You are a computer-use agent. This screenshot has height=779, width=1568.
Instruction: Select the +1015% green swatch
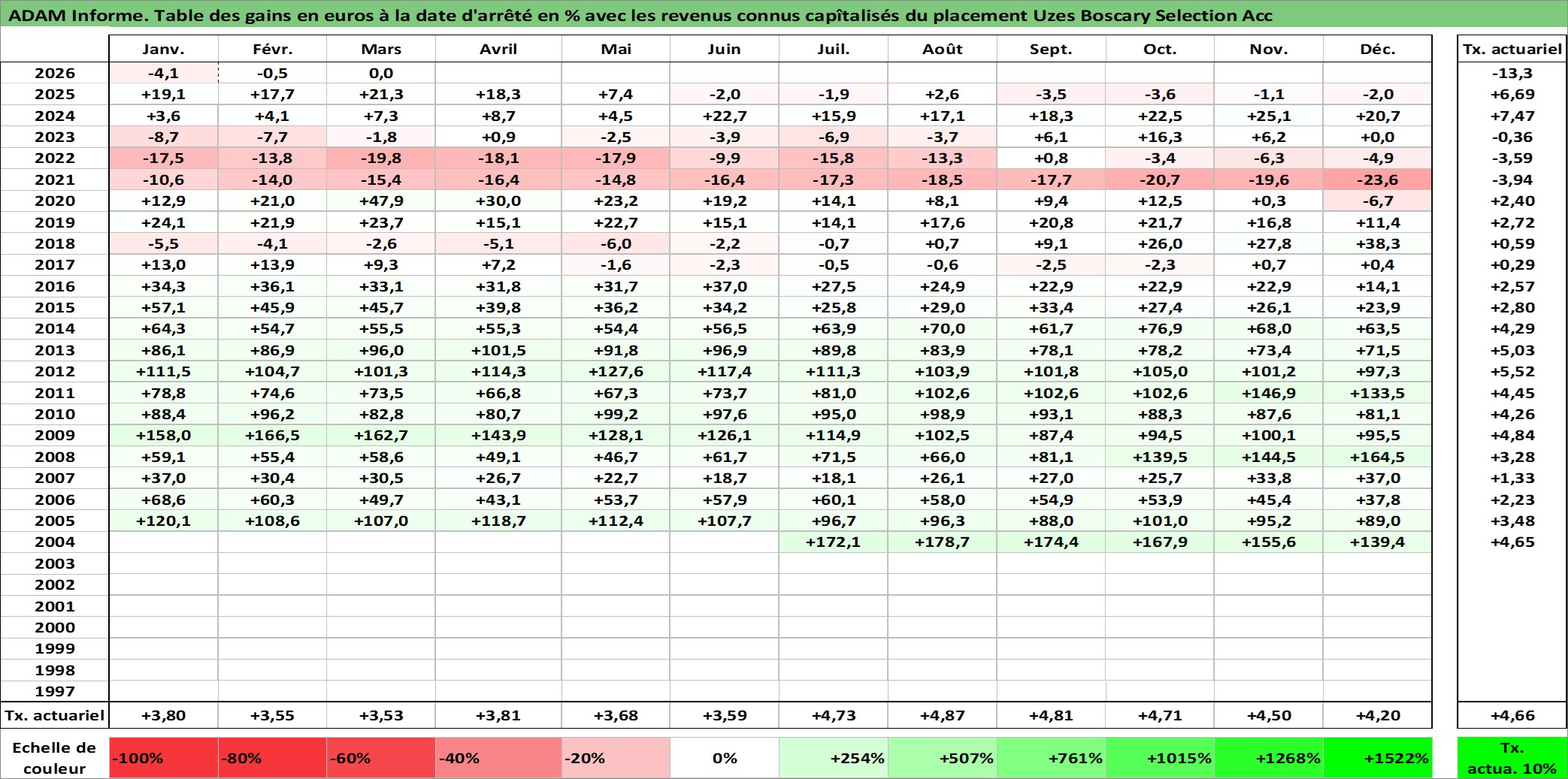[x=1160, y=757]
